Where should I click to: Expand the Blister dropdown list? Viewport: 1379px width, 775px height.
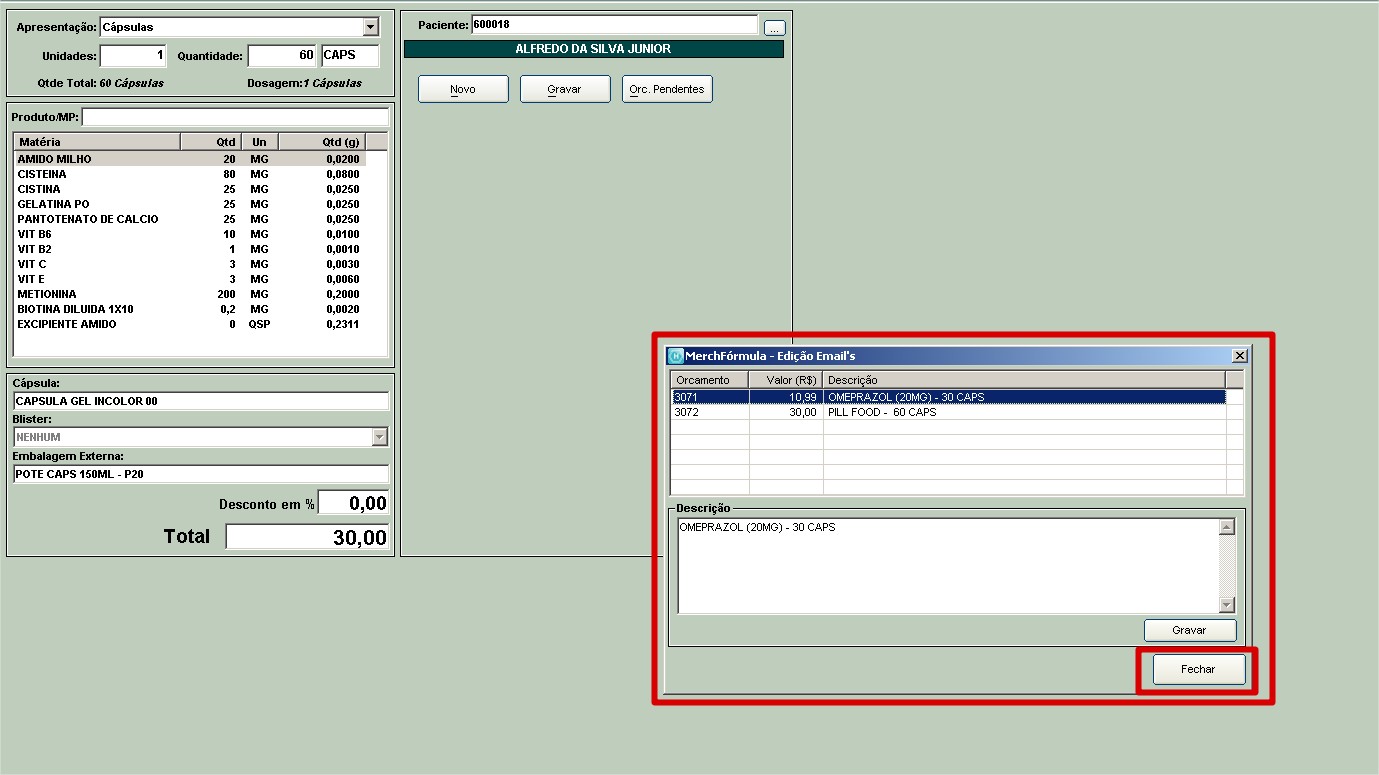379,437
